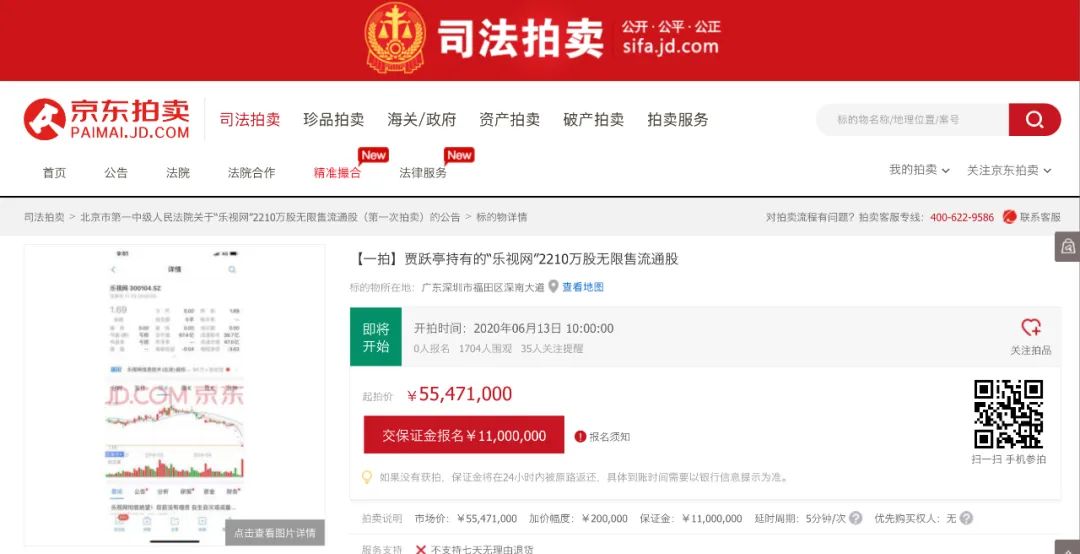
Task: Open the map location pin icon
Action: [553, 287]
